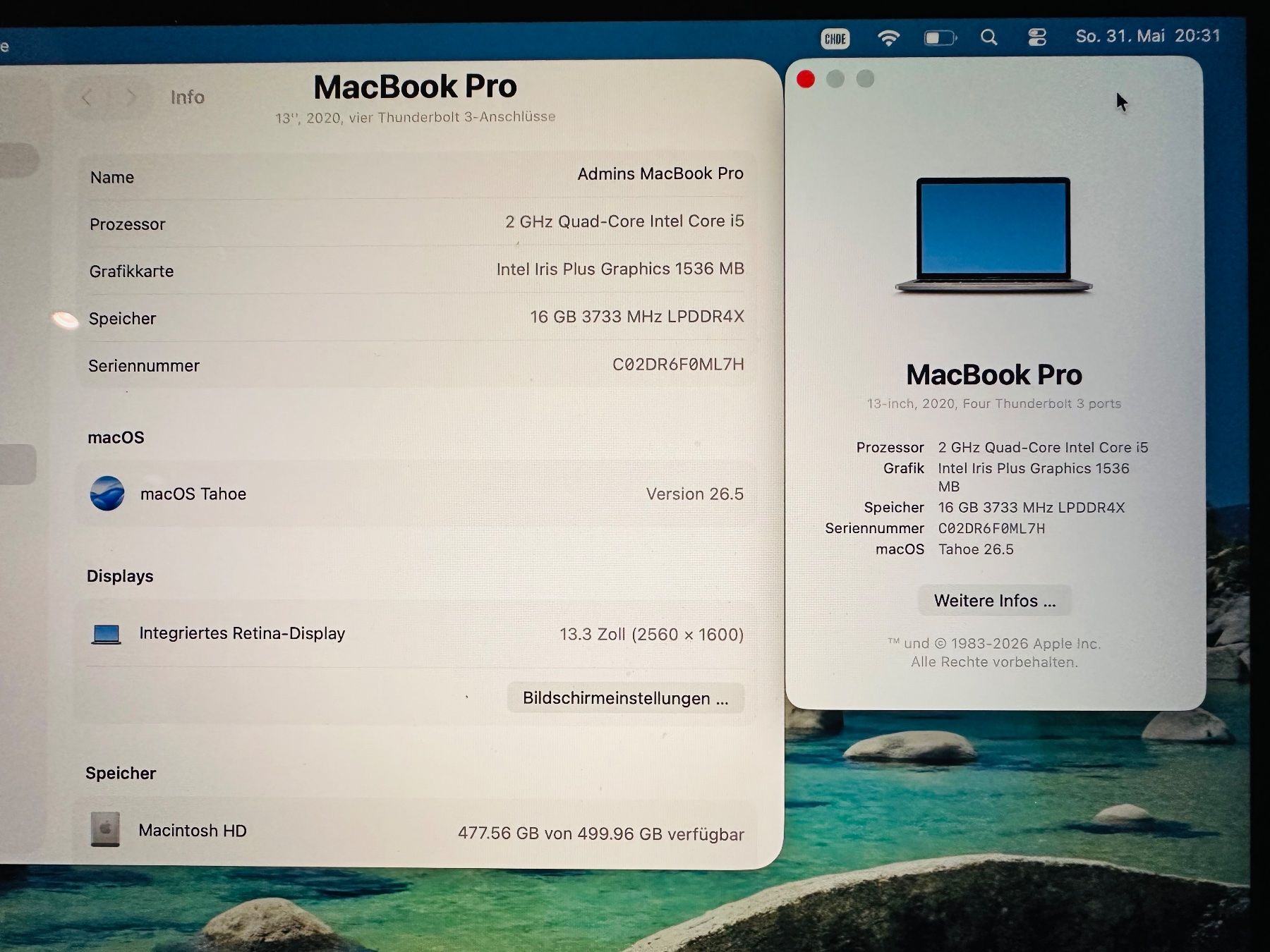The height and width of the screenshot is (952, 1270).
Task: Click the large MacBook Pro heading in Info
Action: tap(415, 87)
